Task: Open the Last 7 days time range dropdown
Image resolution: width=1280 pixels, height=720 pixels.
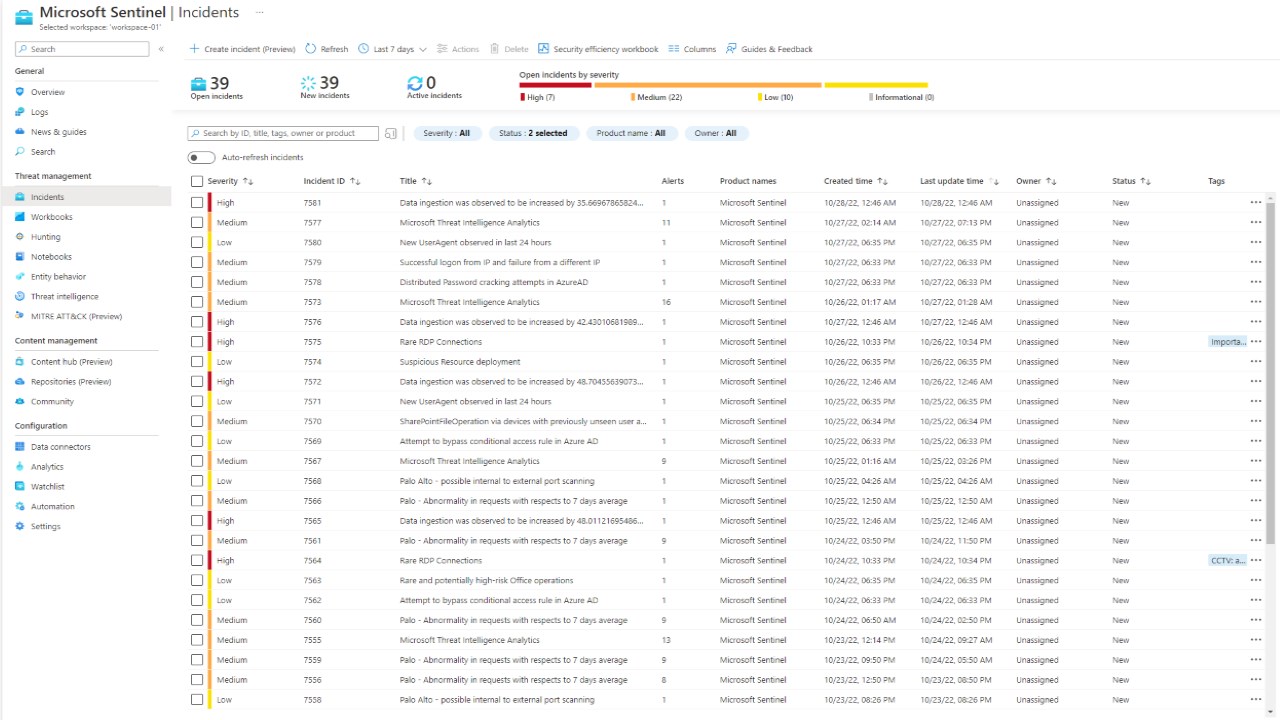Action: 392,49
